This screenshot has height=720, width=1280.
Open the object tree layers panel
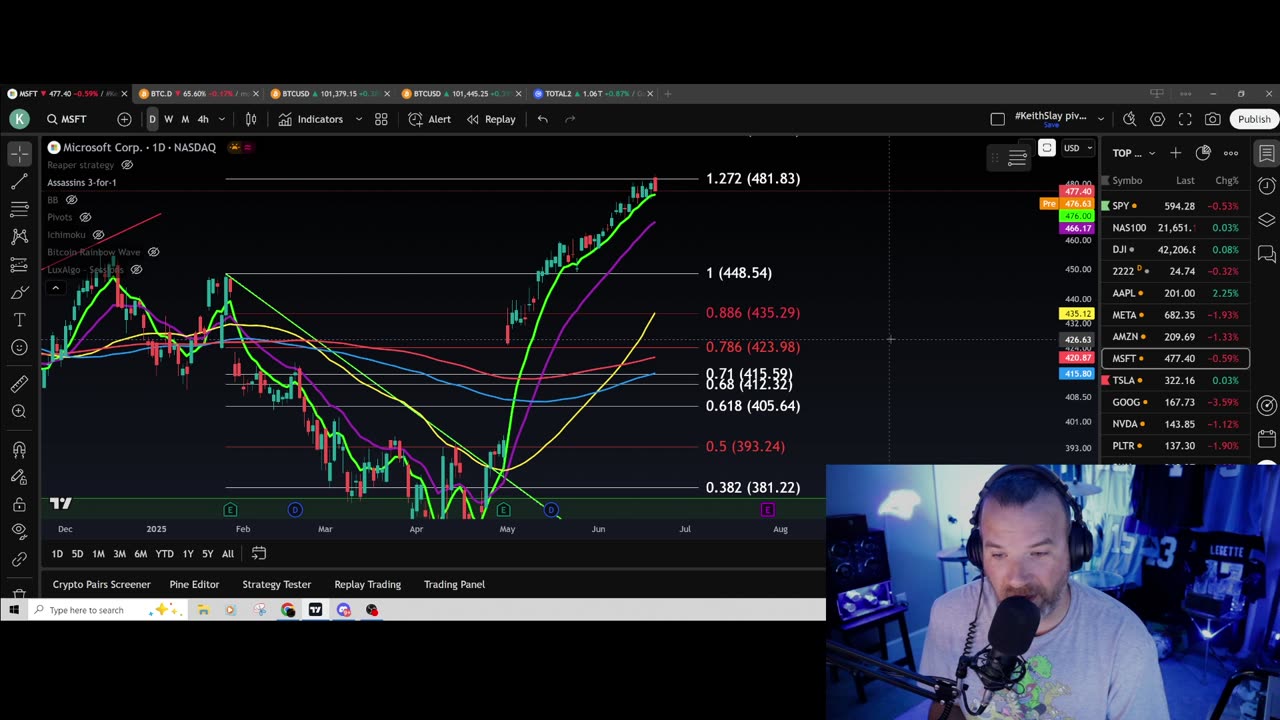pos(1267,220)
